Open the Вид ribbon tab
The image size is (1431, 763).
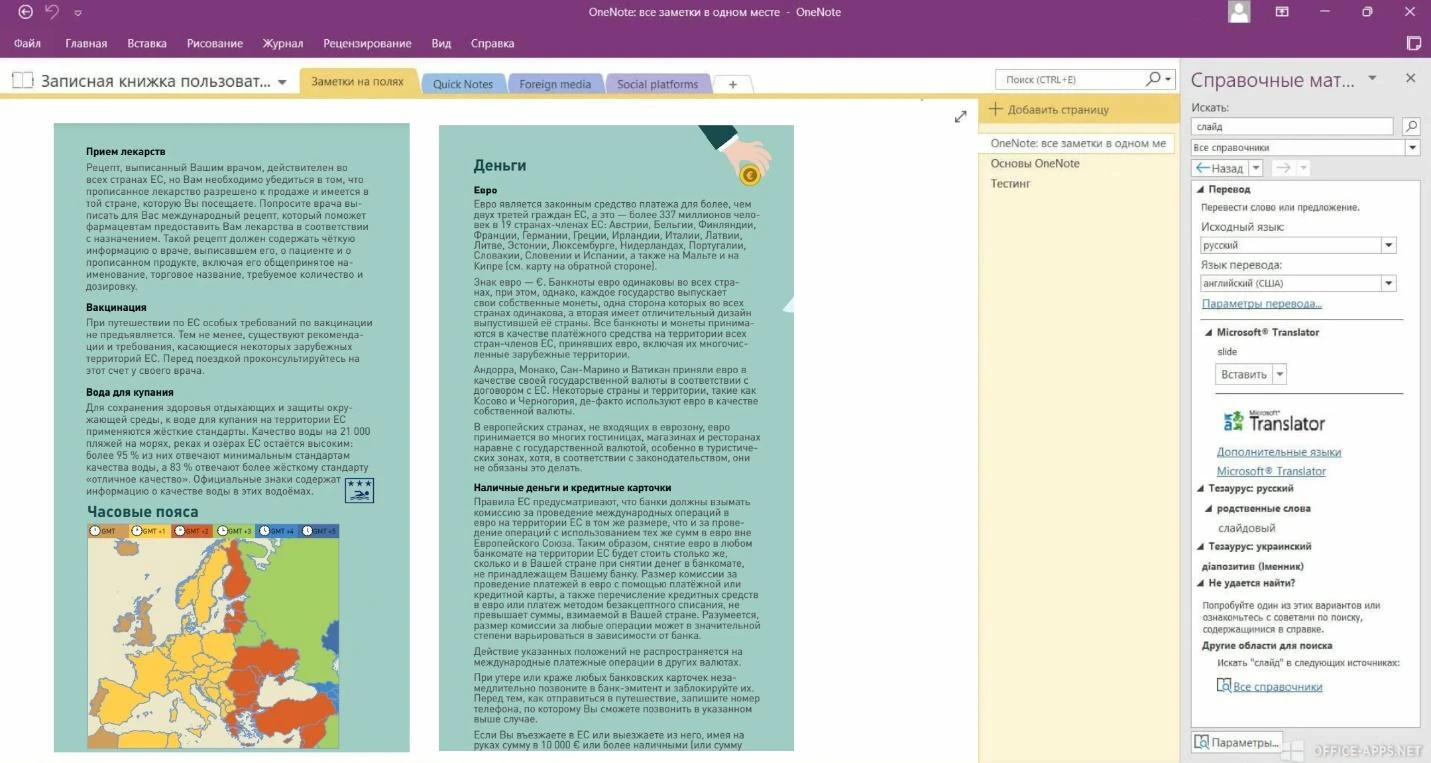pyautogui.click(x=441, y=43)
